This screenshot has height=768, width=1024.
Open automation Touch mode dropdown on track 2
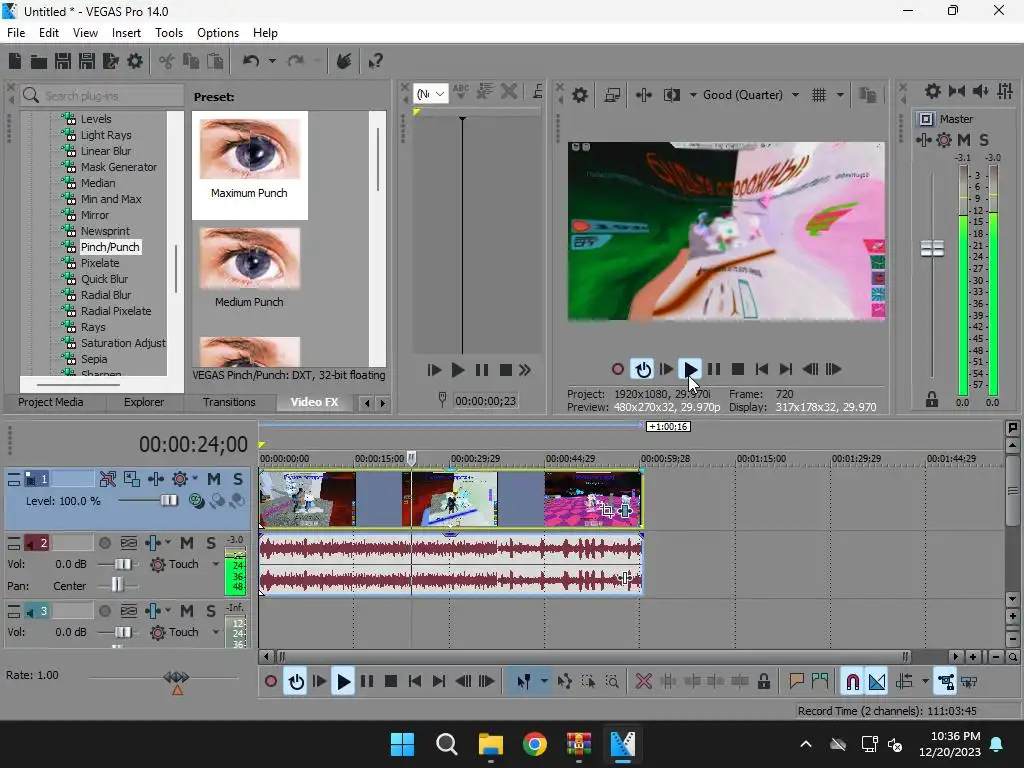pos(216,564)
